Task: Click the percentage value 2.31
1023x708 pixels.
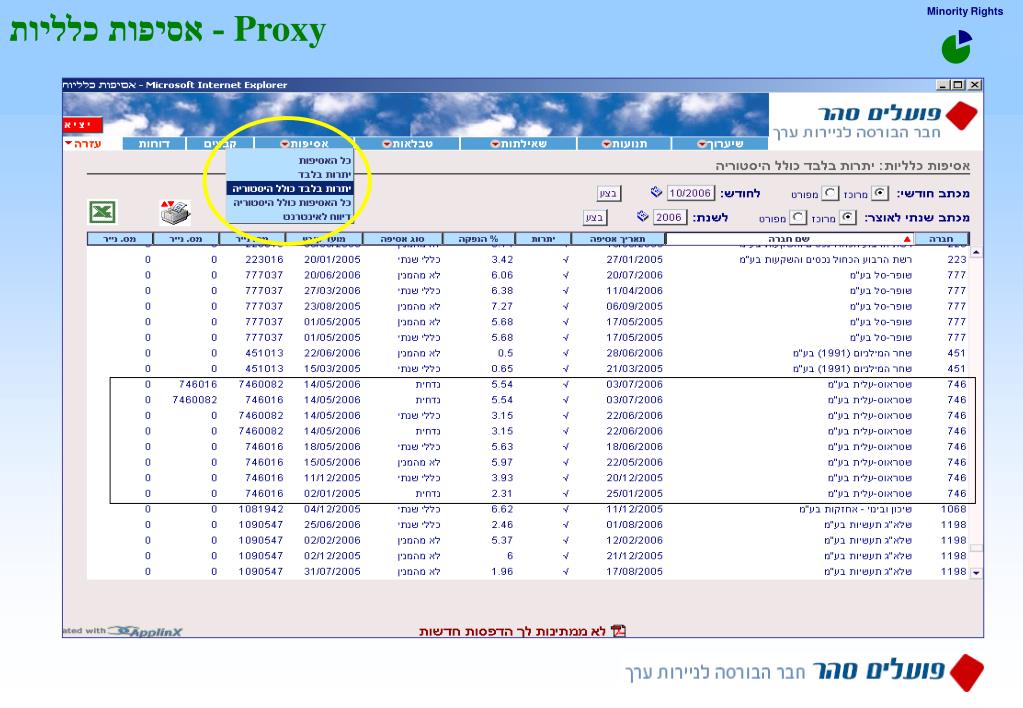Action: point(502,494)
